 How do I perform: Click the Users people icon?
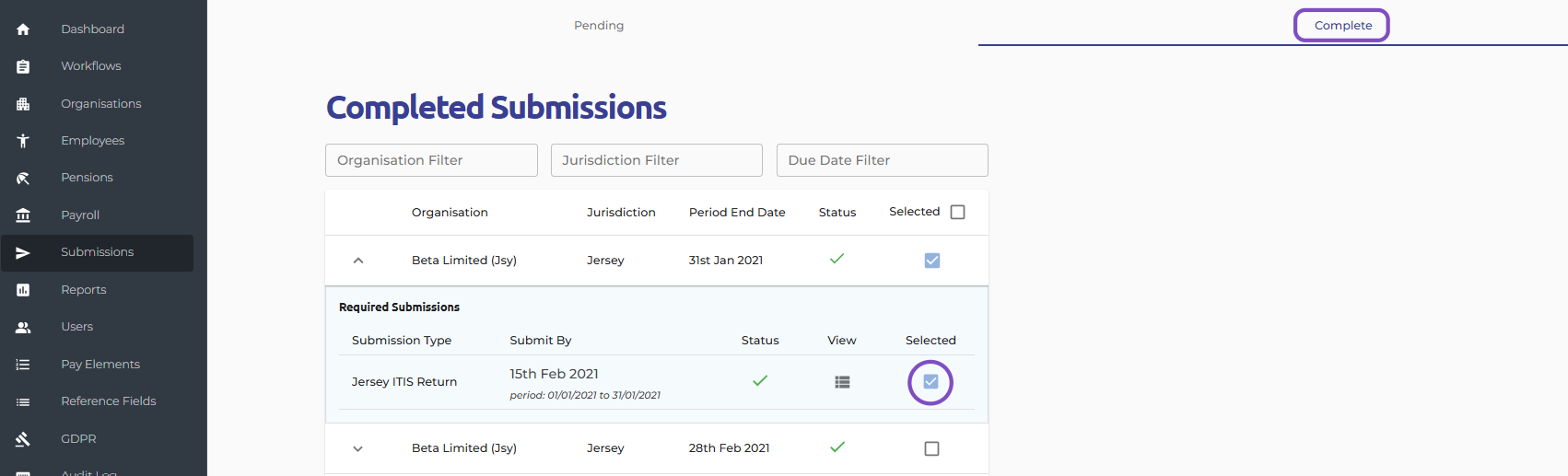(23, 327)
